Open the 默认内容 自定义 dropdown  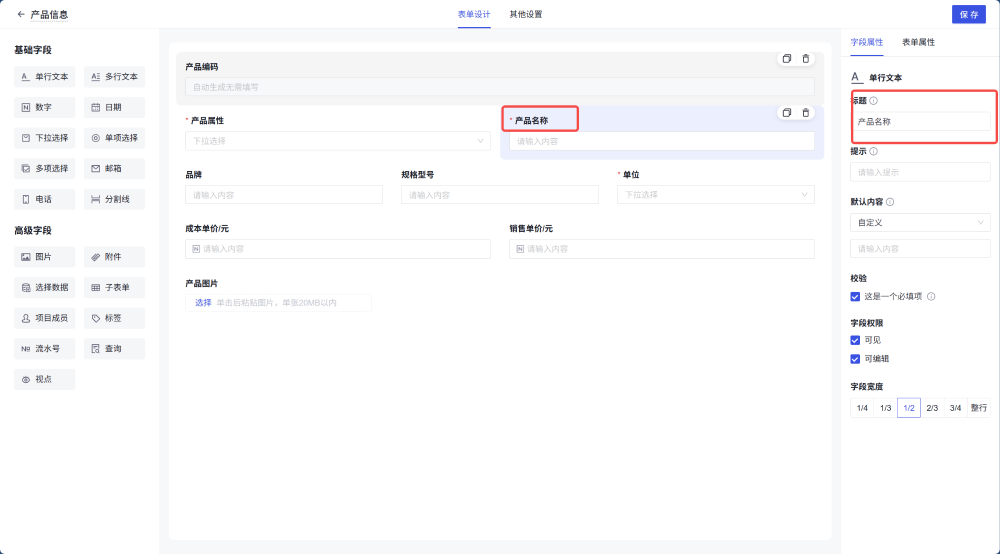tap(920, 222)
